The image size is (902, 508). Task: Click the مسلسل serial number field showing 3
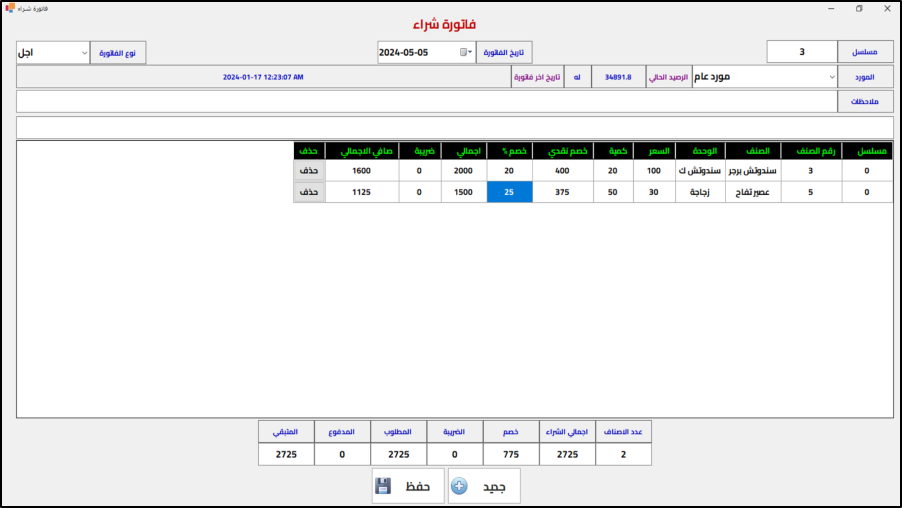pos(802,52)
